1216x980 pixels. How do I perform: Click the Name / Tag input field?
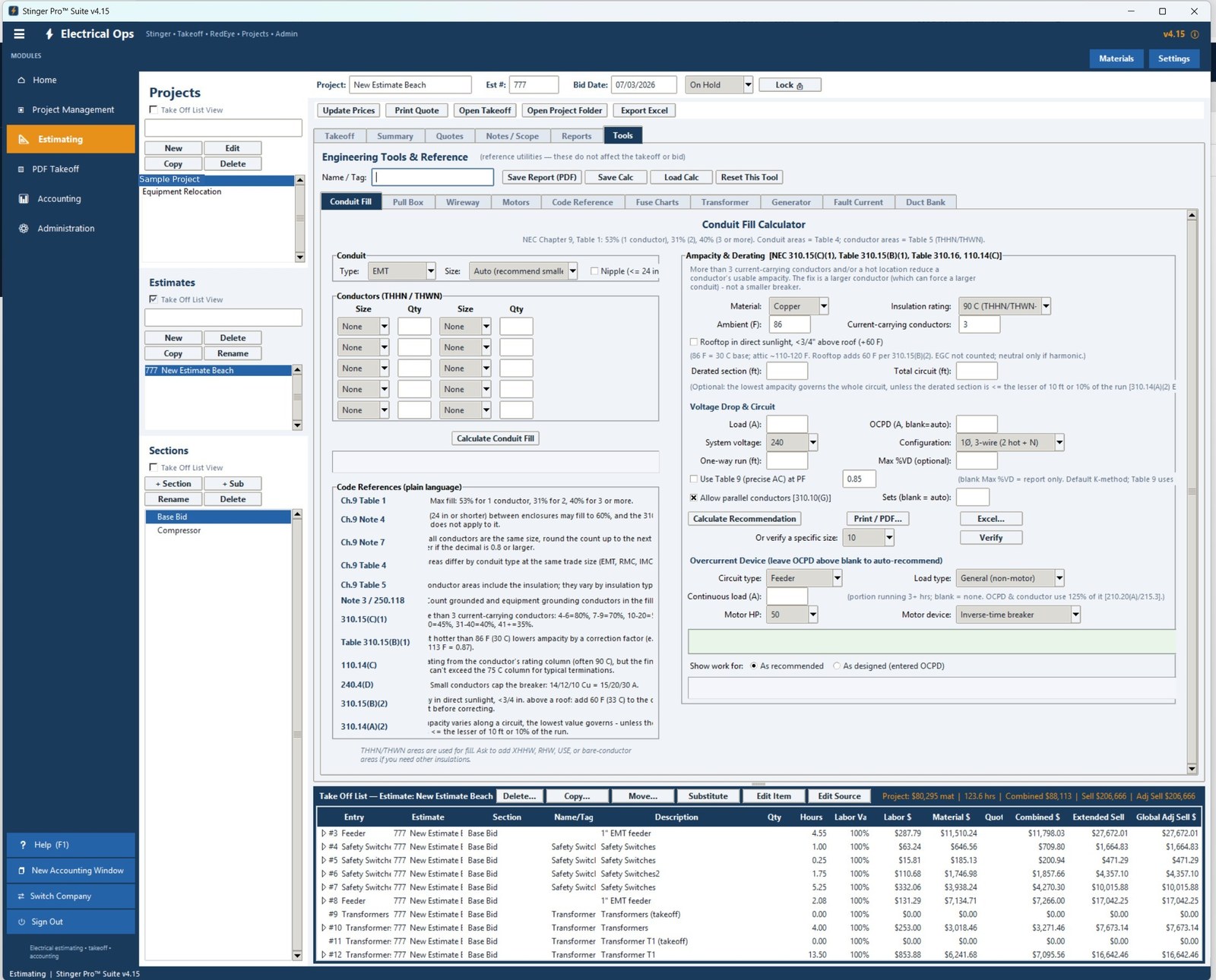(432, 177)
